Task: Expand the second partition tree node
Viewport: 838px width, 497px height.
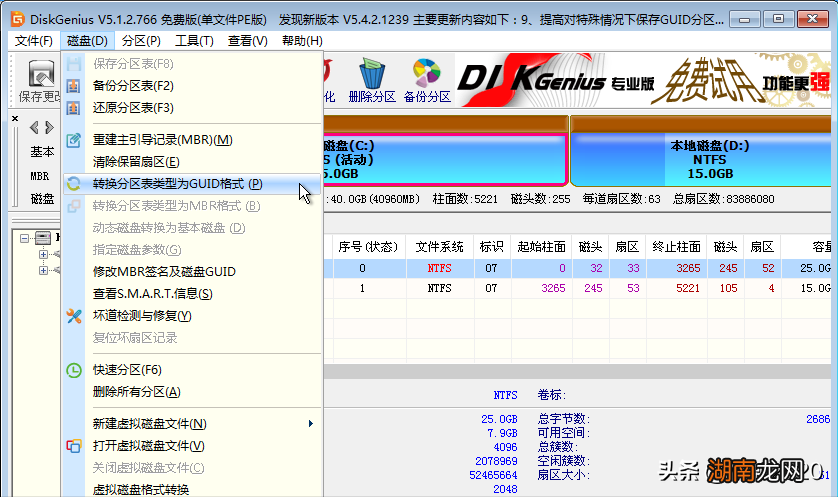Action: point(43,270)
